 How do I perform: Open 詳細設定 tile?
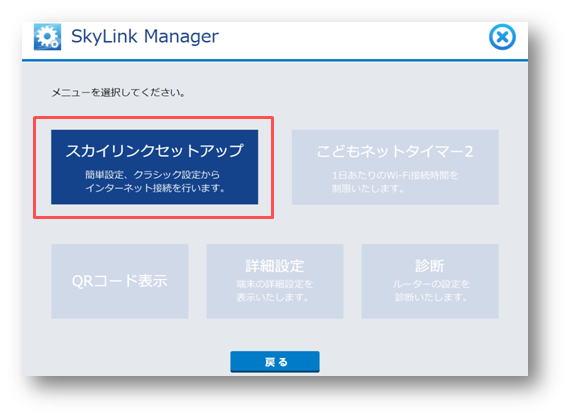pos(275,281)
